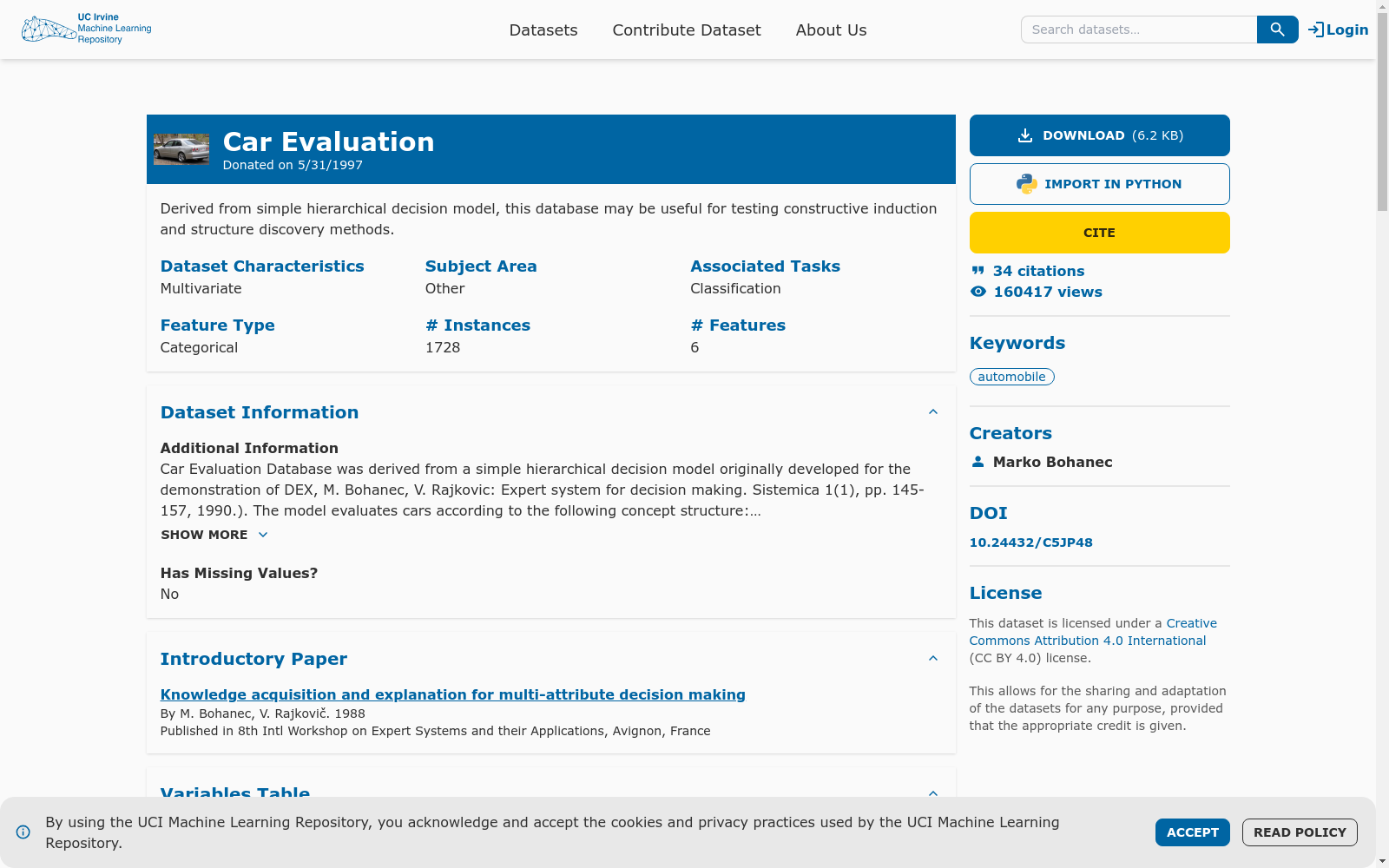
Task: Open Contribute Dataset page
Action: coord(687,30)
